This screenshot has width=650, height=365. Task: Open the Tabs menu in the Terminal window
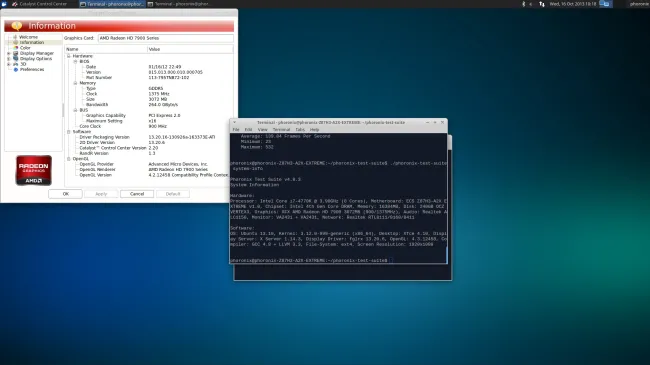click(x=300, y=130)
